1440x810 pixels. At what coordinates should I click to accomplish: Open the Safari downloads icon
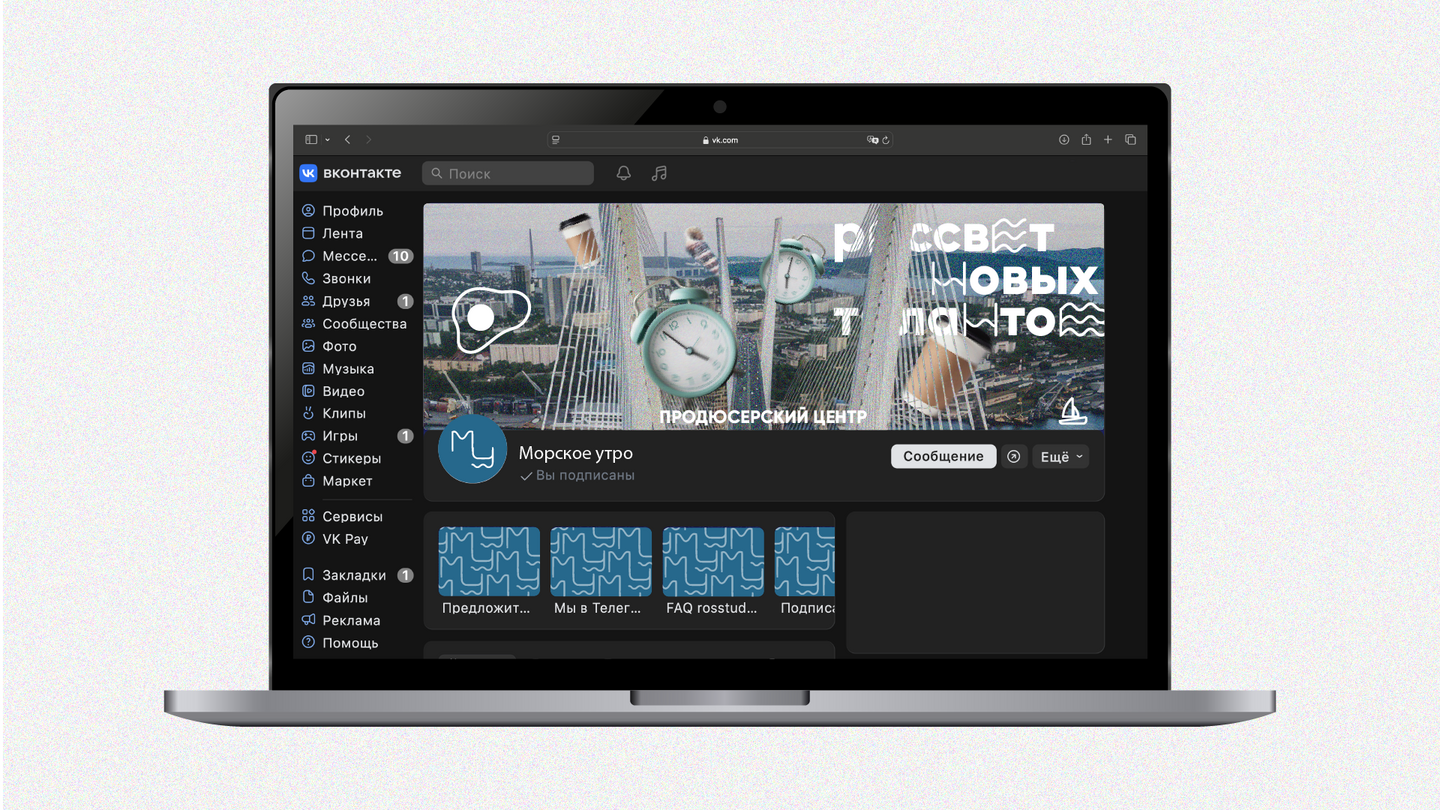(1064, 140)
